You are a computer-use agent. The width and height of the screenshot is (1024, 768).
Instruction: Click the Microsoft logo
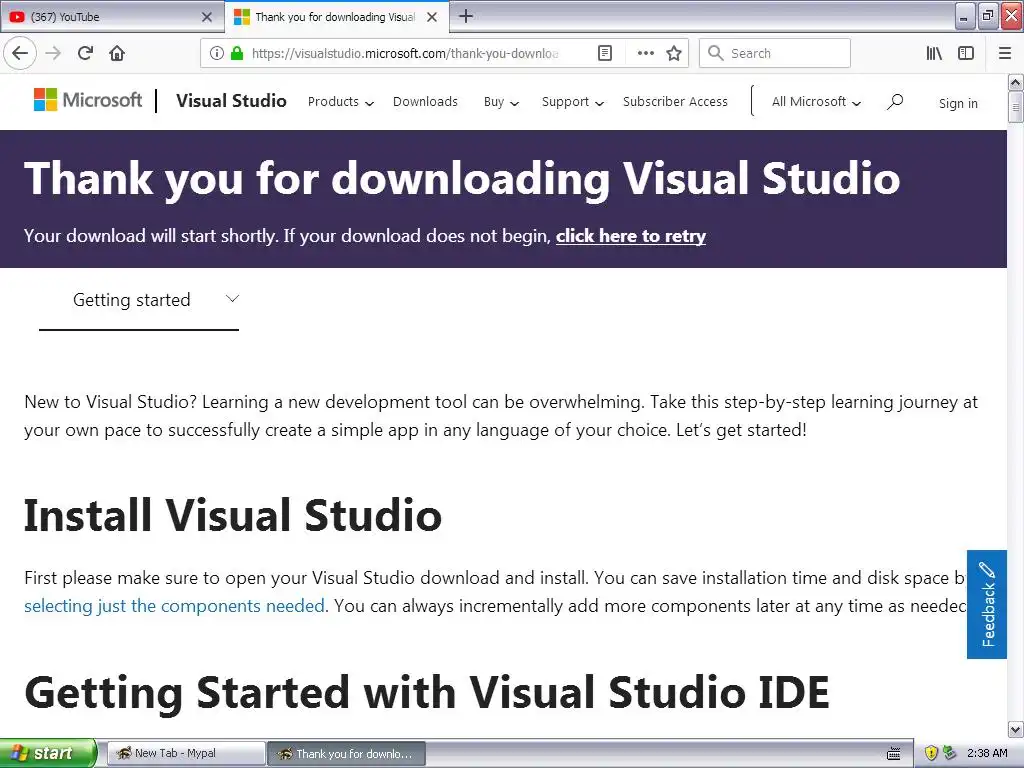pyautogui.click(x=88, y=100)
